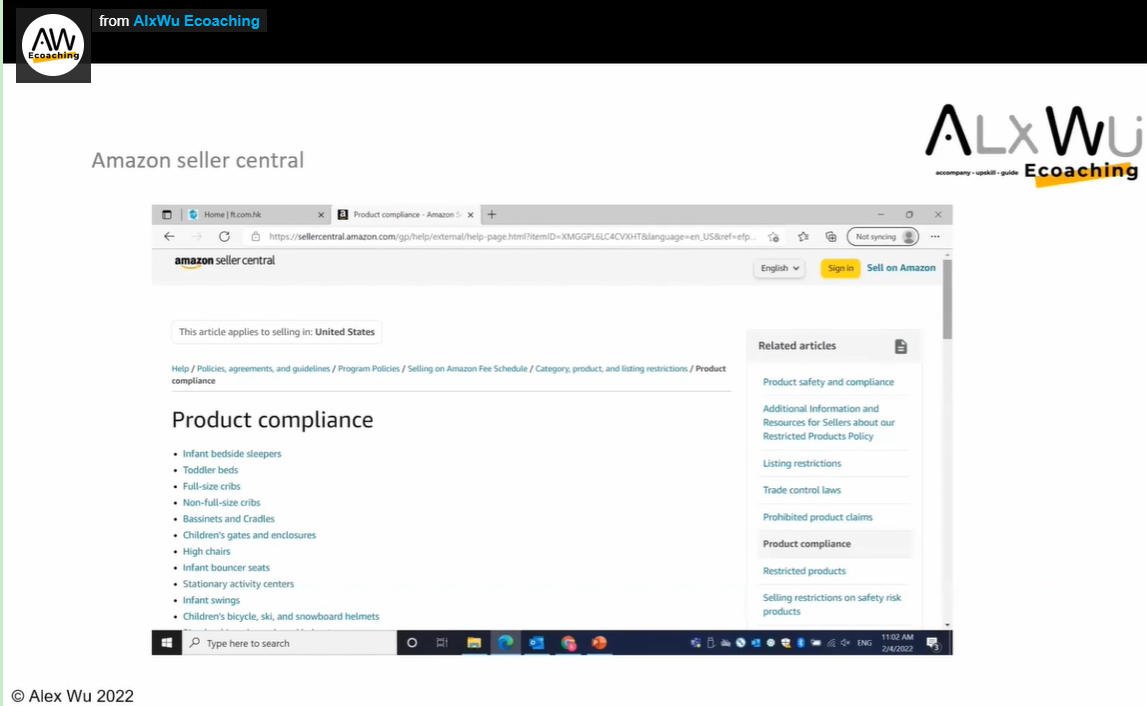This screenshot has height=706, width=1147.
Task: Close the Home ft.com.hk tab
Action: pyautogui.click(x=321, y=214)
